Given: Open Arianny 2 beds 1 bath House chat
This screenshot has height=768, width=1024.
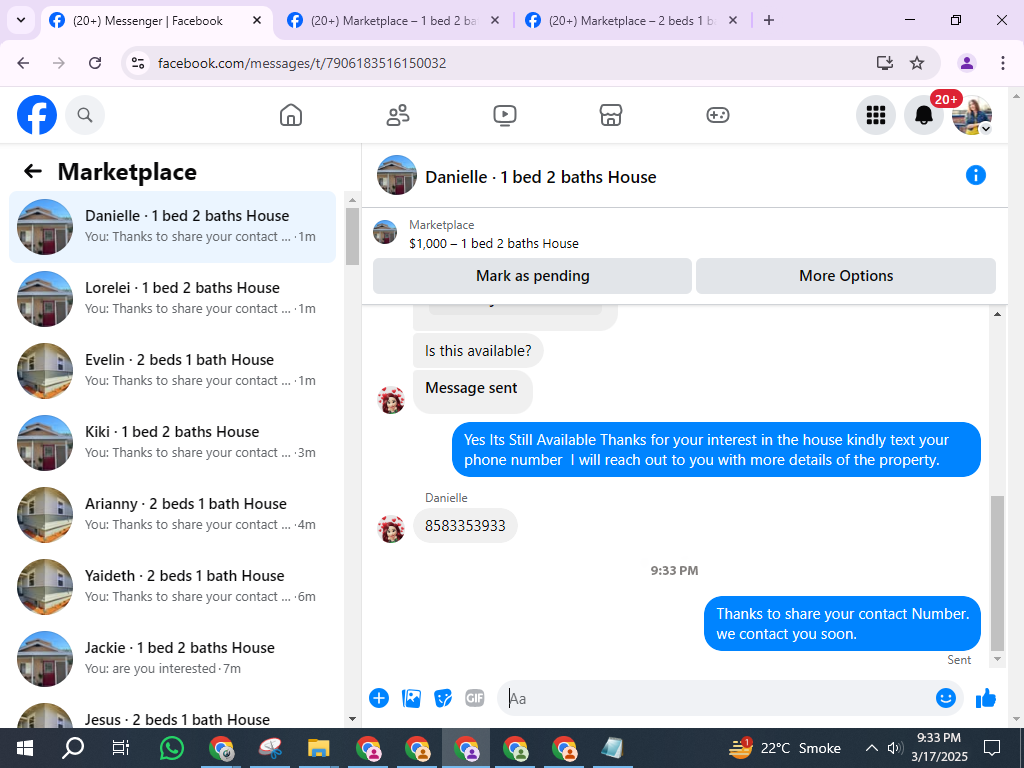Looking at the screenshot, I should (x=172, y=514).
